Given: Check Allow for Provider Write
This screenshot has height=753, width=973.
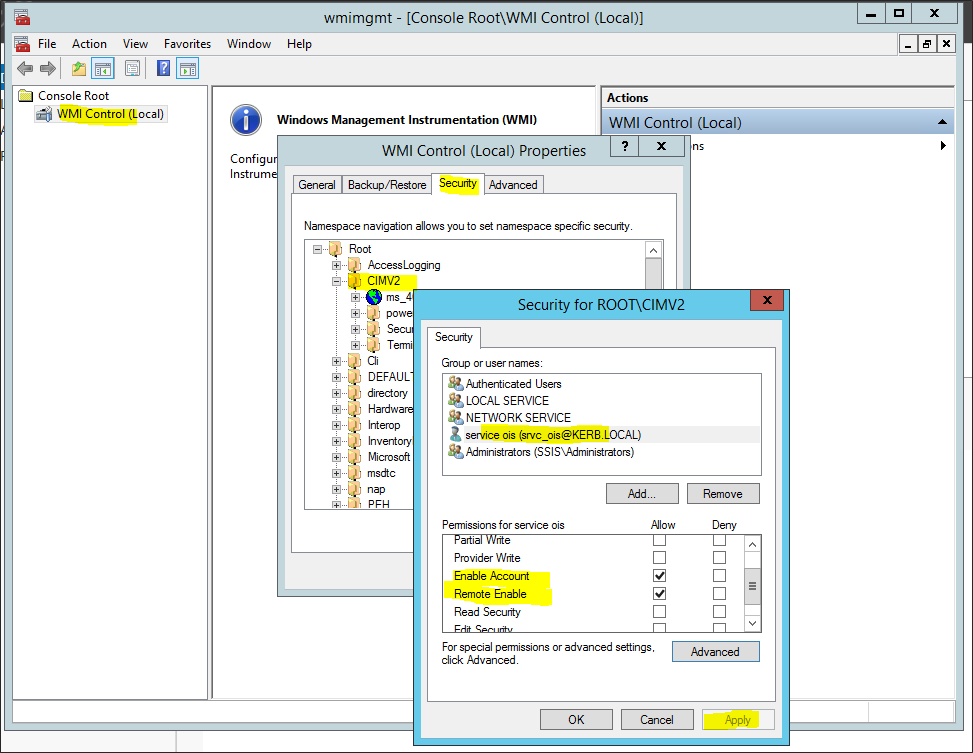Looking at the screenshot, I should click(x=659, y=557).
